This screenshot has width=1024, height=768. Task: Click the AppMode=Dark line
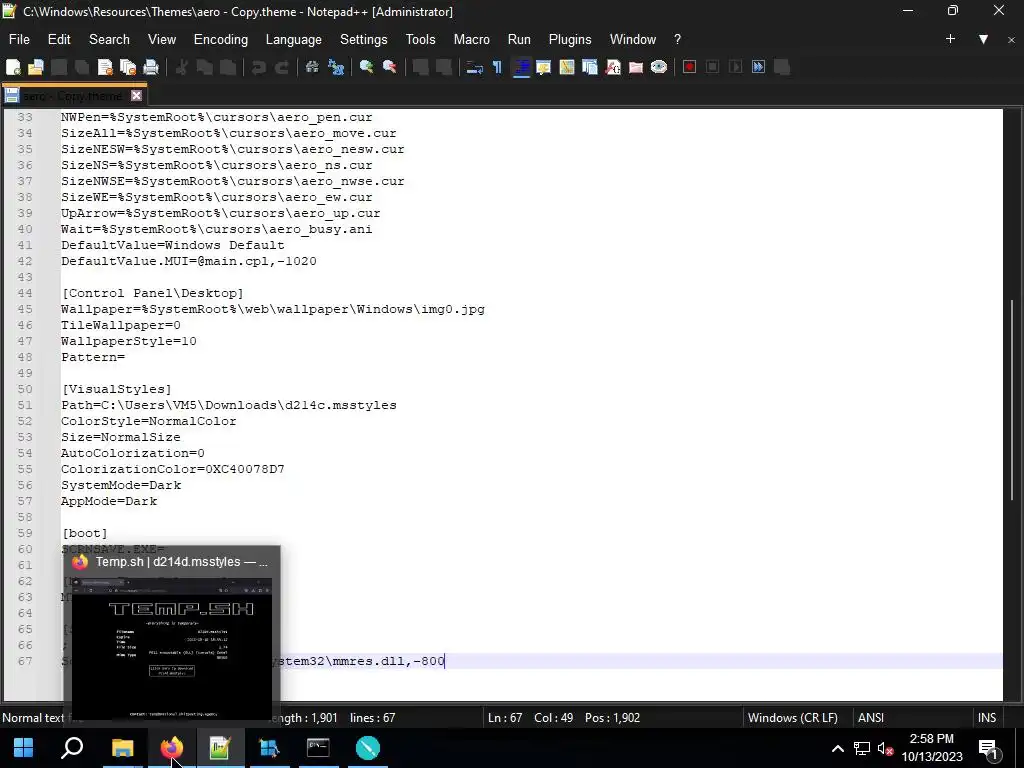coord(109,501)
